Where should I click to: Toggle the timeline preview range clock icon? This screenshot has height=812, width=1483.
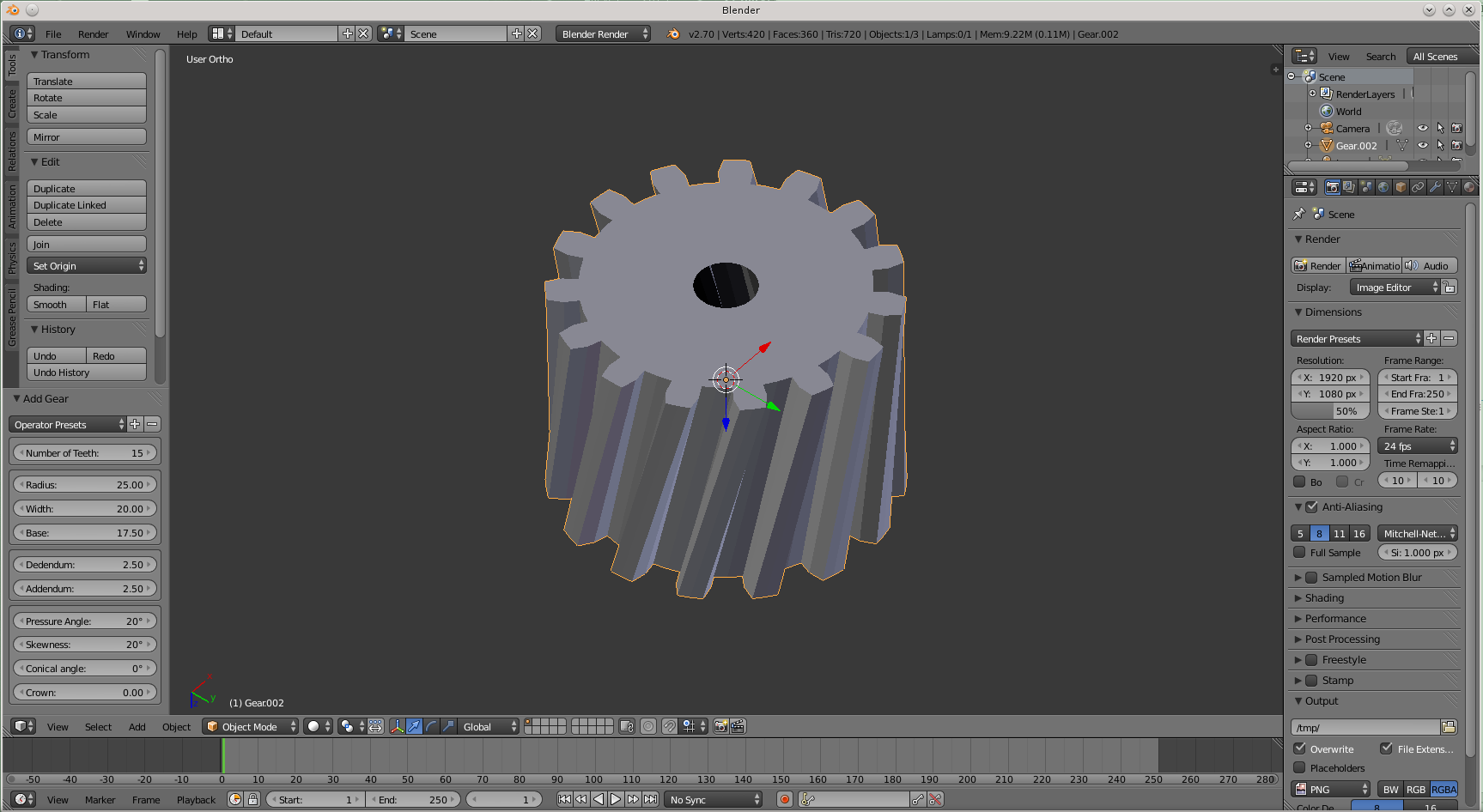(235, 799)
